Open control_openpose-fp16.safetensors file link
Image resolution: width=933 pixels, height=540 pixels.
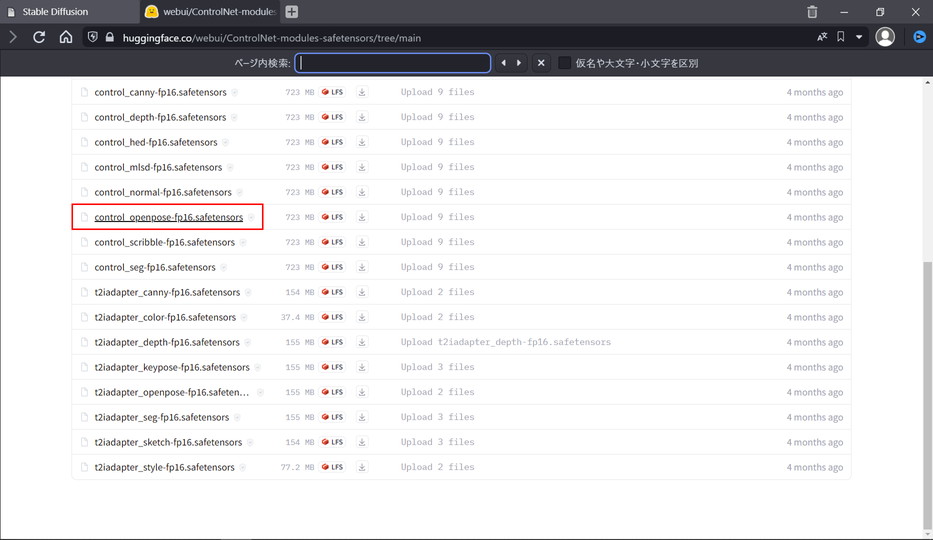coord(168,217)
